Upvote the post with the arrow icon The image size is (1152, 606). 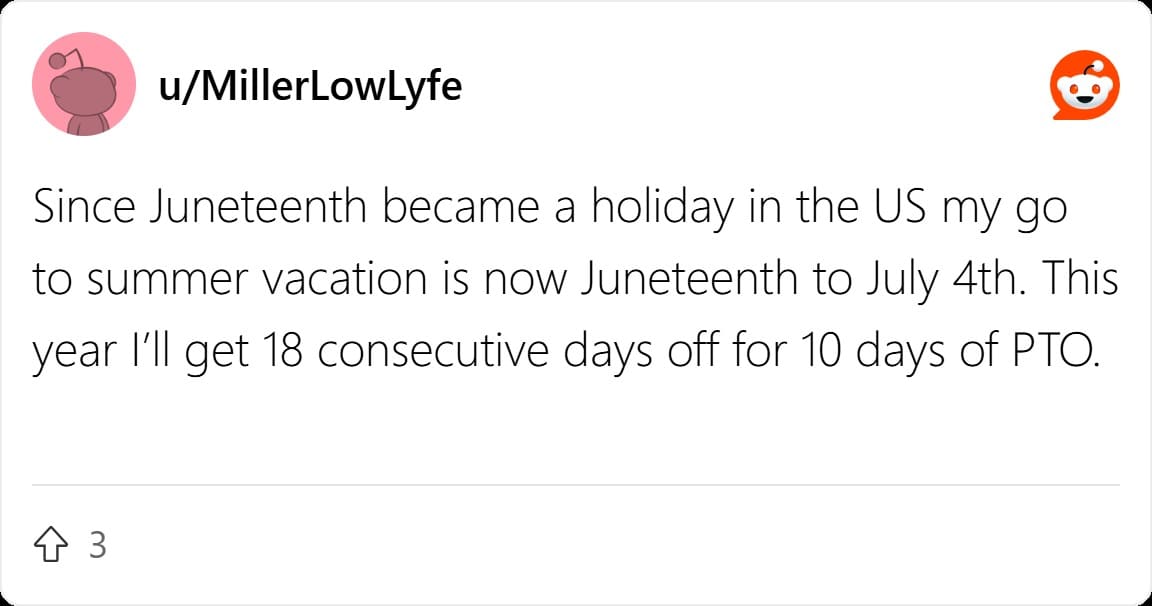[x=51, y=544]
